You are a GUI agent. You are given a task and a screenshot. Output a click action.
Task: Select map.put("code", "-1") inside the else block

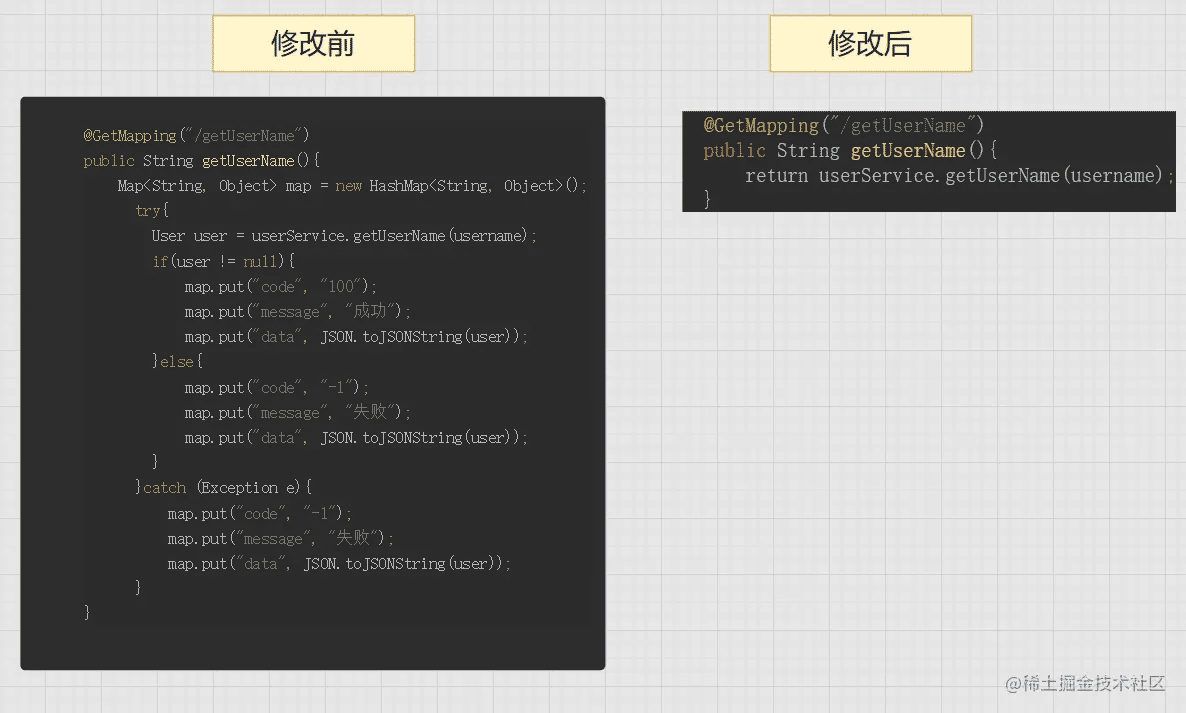[277, 388]
